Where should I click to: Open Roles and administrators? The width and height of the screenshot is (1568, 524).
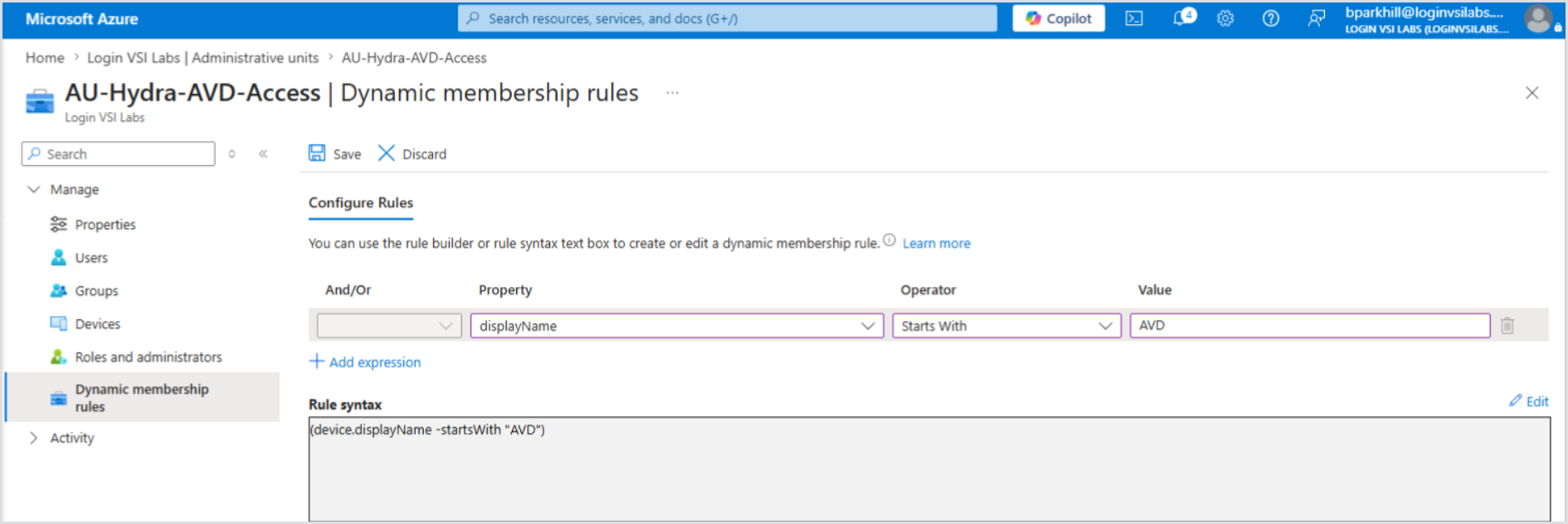click(x=149, y=357)
